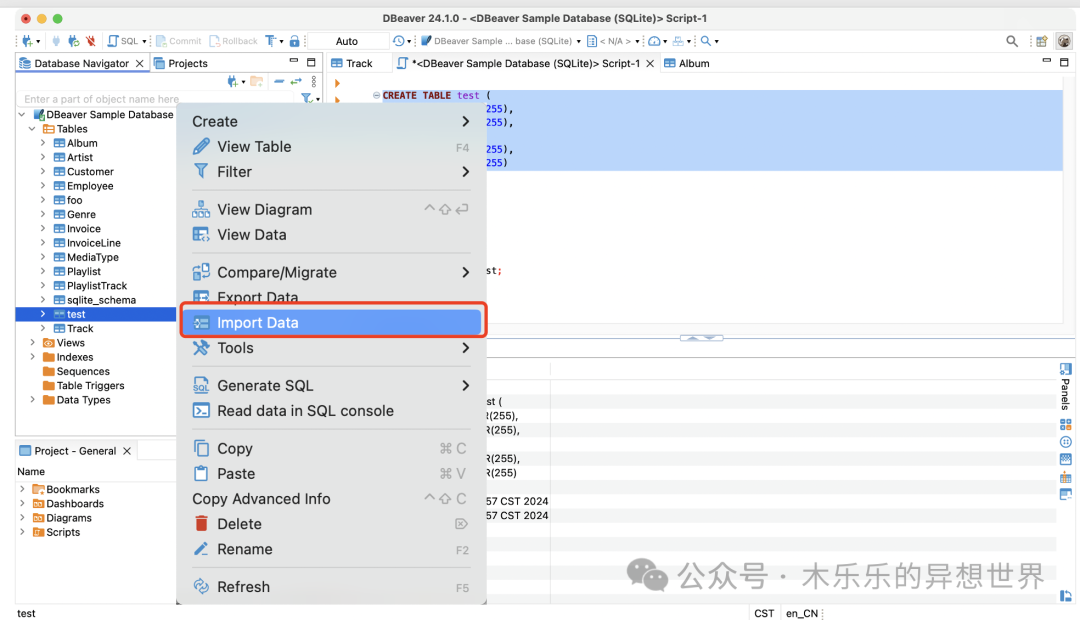The height and width of the screenshot is (620, 1080).
Task: Choose View Data from the context menu
Action: pos(331,235)
